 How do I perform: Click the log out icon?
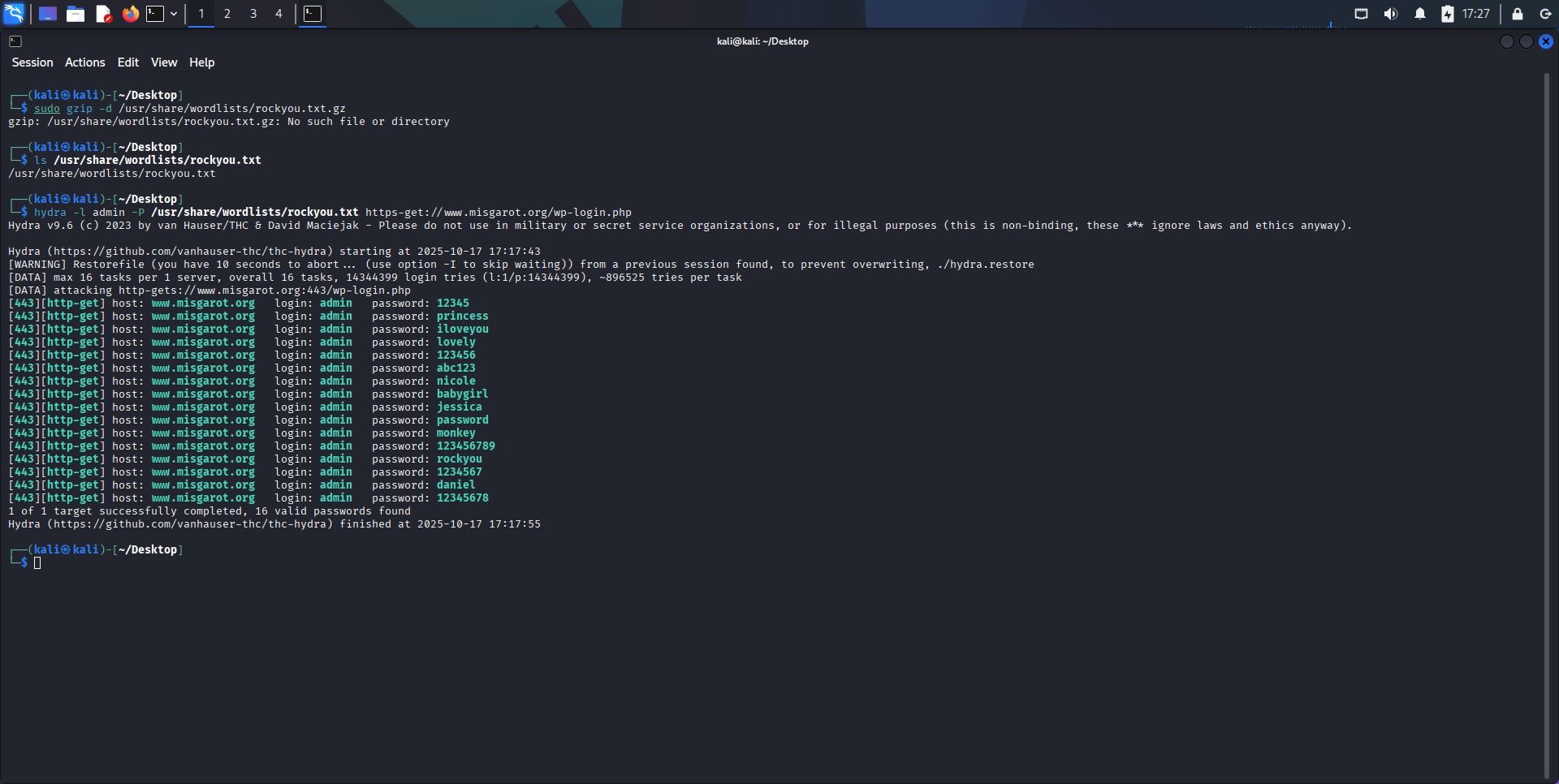tap(1545, 14)
